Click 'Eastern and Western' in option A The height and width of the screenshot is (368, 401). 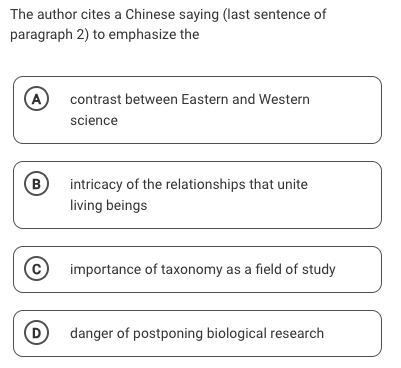(x=245, y=99)
